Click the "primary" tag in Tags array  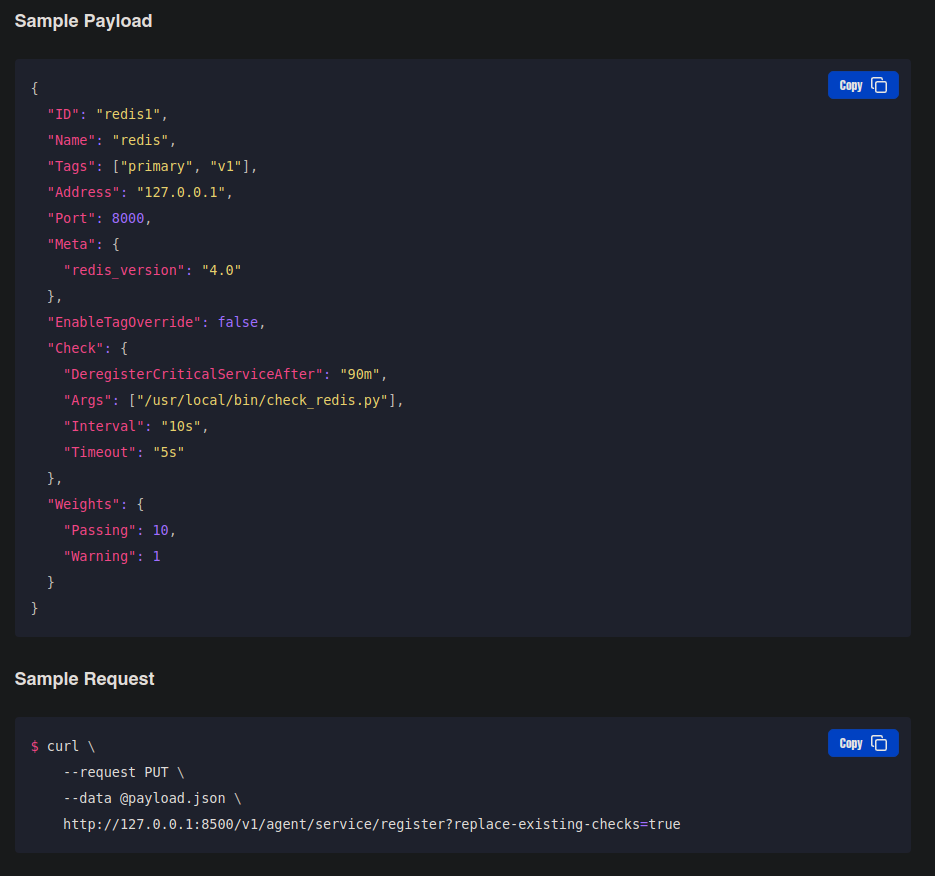(x=156, y=166)
